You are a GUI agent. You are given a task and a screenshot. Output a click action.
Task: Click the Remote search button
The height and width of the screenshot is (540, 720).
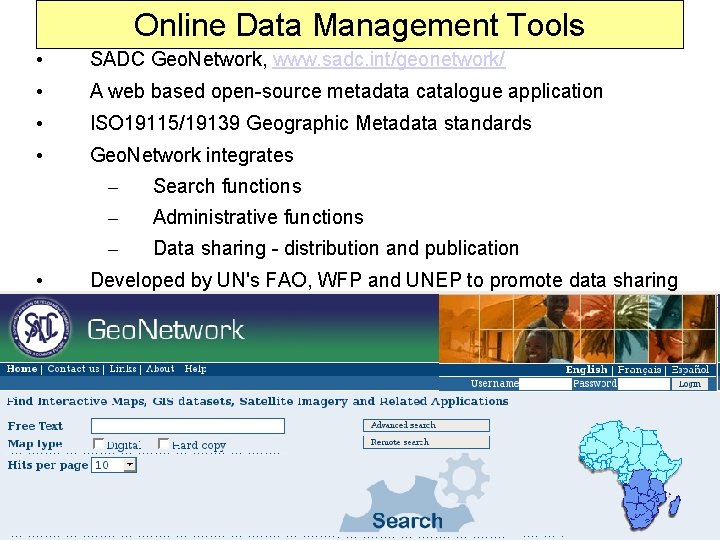[x=426, y=442]
